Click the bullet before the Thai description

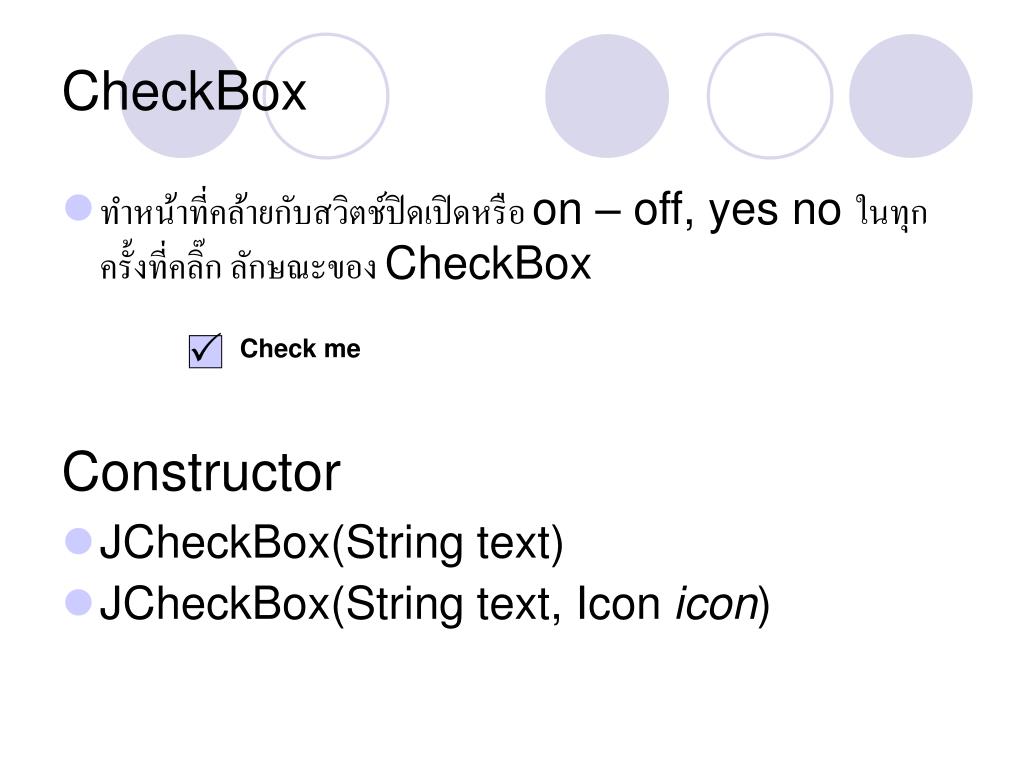78,208
